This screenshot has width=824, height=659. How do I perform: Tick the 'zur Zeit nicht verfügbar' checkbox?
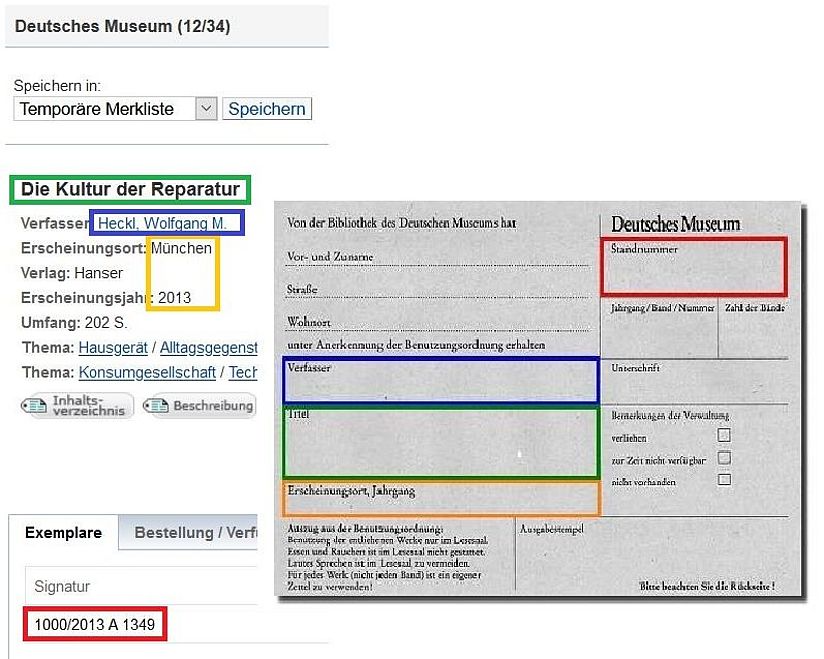(x=724, y=458)
